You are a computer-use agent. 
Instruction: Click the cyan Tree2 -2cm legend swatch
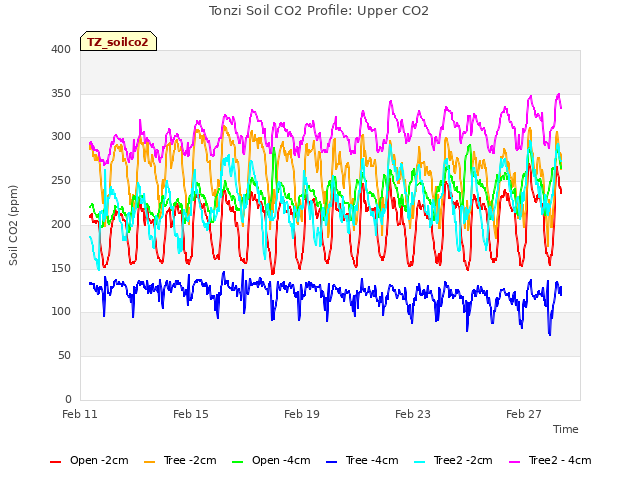(419, 462)
